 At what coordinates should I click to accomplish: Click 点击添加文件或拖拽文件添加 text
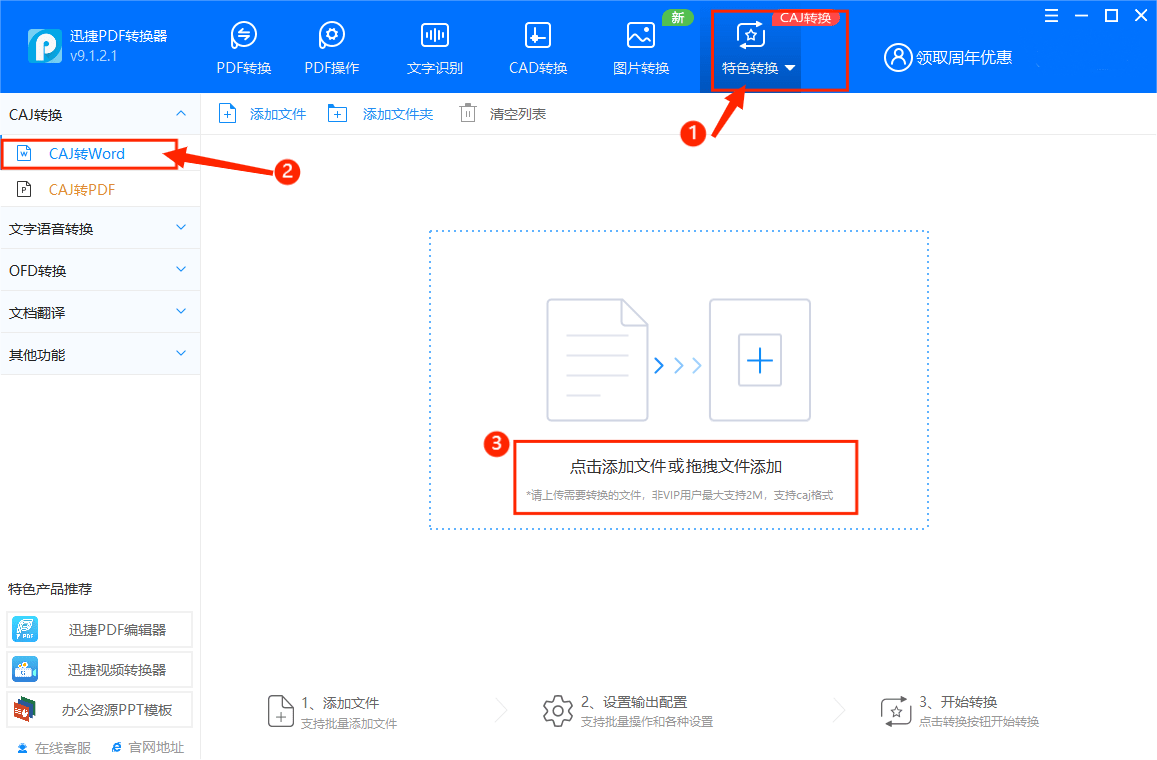676,466
